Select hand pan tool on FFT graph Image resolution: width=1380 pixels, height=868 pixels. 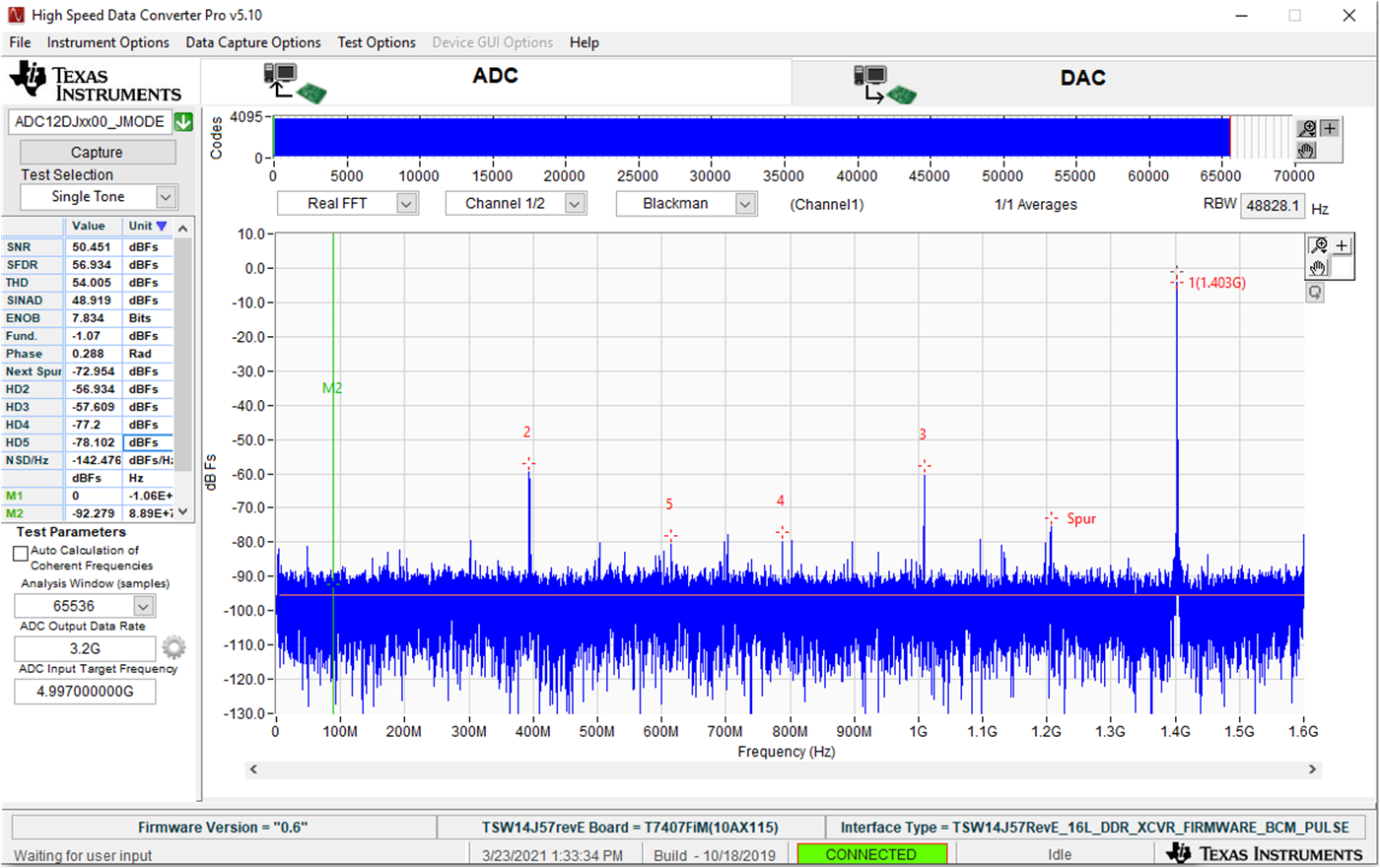pyautogui.click(x=1318, y=267)
